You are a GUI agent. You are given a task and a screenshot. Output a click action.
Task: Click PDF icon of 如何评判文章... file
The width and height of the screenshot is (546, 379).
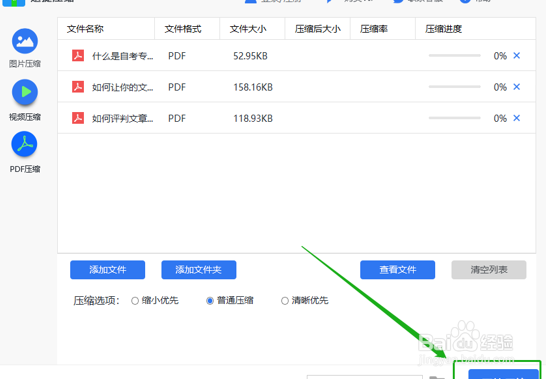[x=78, y=118]
